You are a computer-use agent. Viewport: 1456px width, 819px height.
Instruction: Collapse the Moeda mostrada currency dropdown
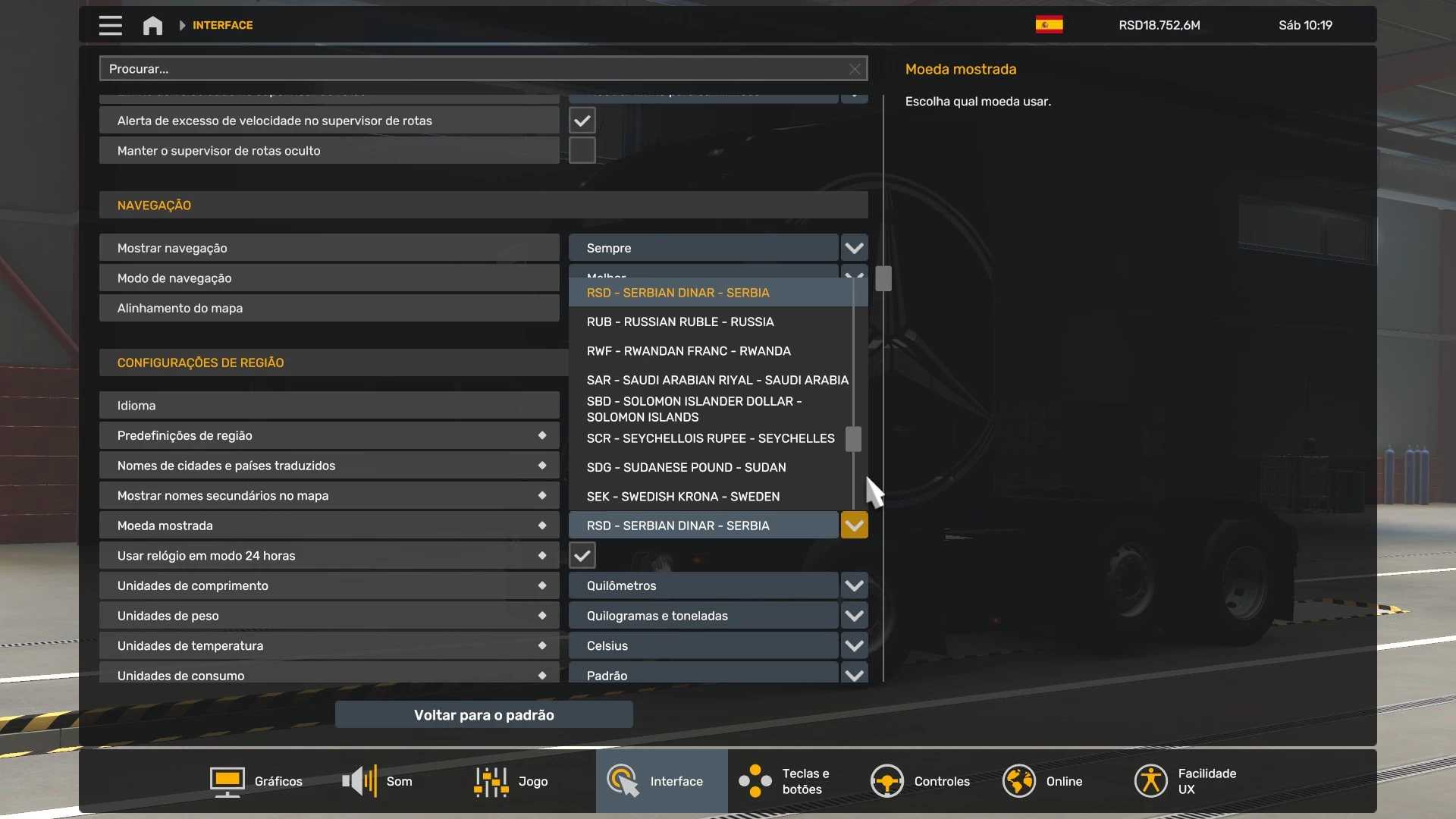[854, 526]
